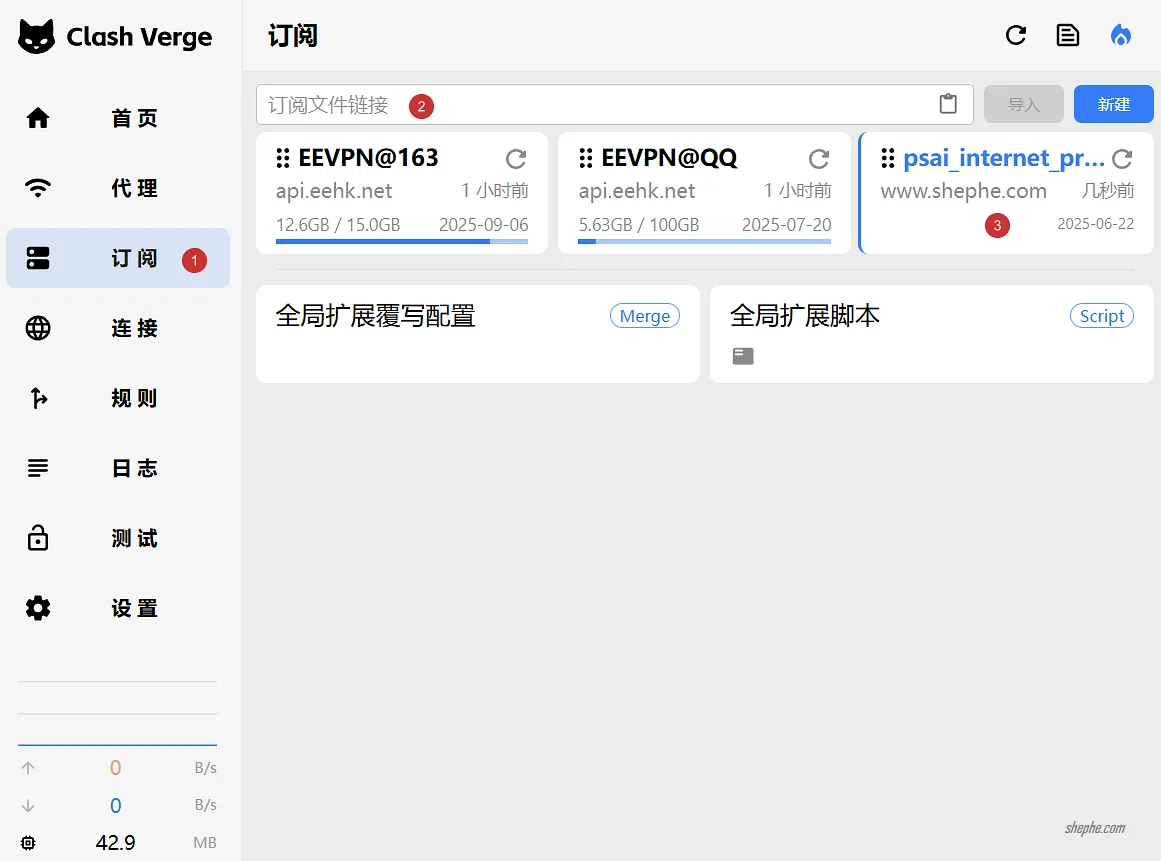Click the file icon under 全局扩展脚本
Image resolution: width=1161 pixels, height=861 pixels.
(743, 356)
